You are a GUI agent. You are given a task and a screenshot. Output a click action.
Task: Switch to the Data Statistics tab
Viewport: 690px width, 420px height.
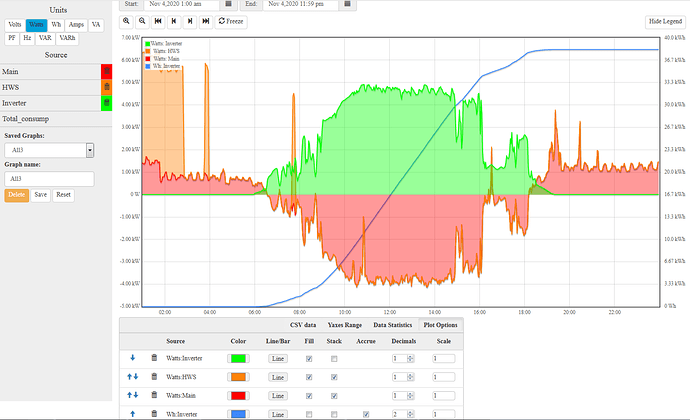(393, 325)
